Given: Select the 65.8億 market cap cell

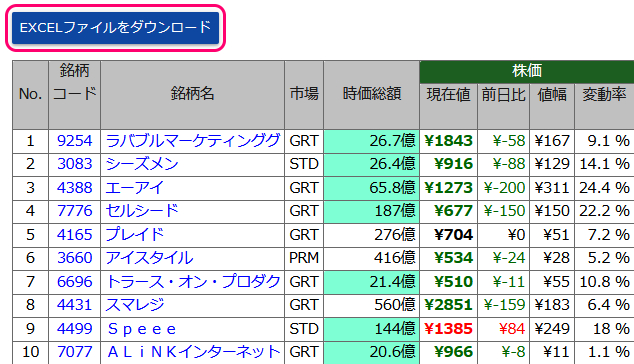Looking at the screenshot, I should (372, 188).
